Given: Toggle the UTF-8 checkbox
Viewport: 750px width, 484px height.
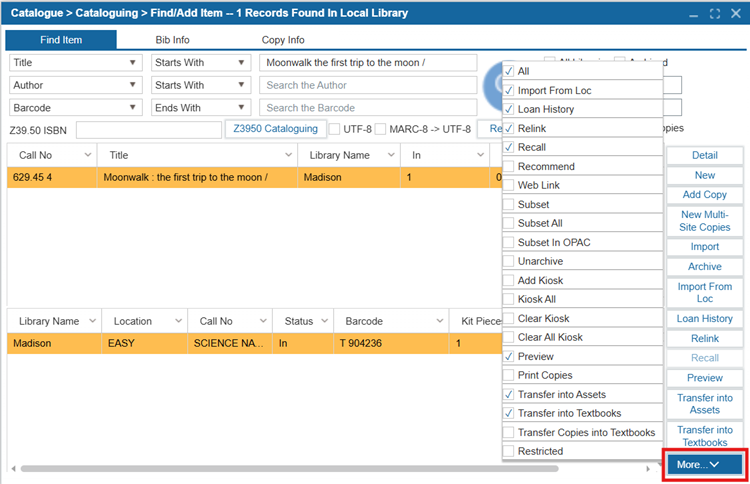Looking at the screenshot, I should pyautogui.click(x=335, y=129).
